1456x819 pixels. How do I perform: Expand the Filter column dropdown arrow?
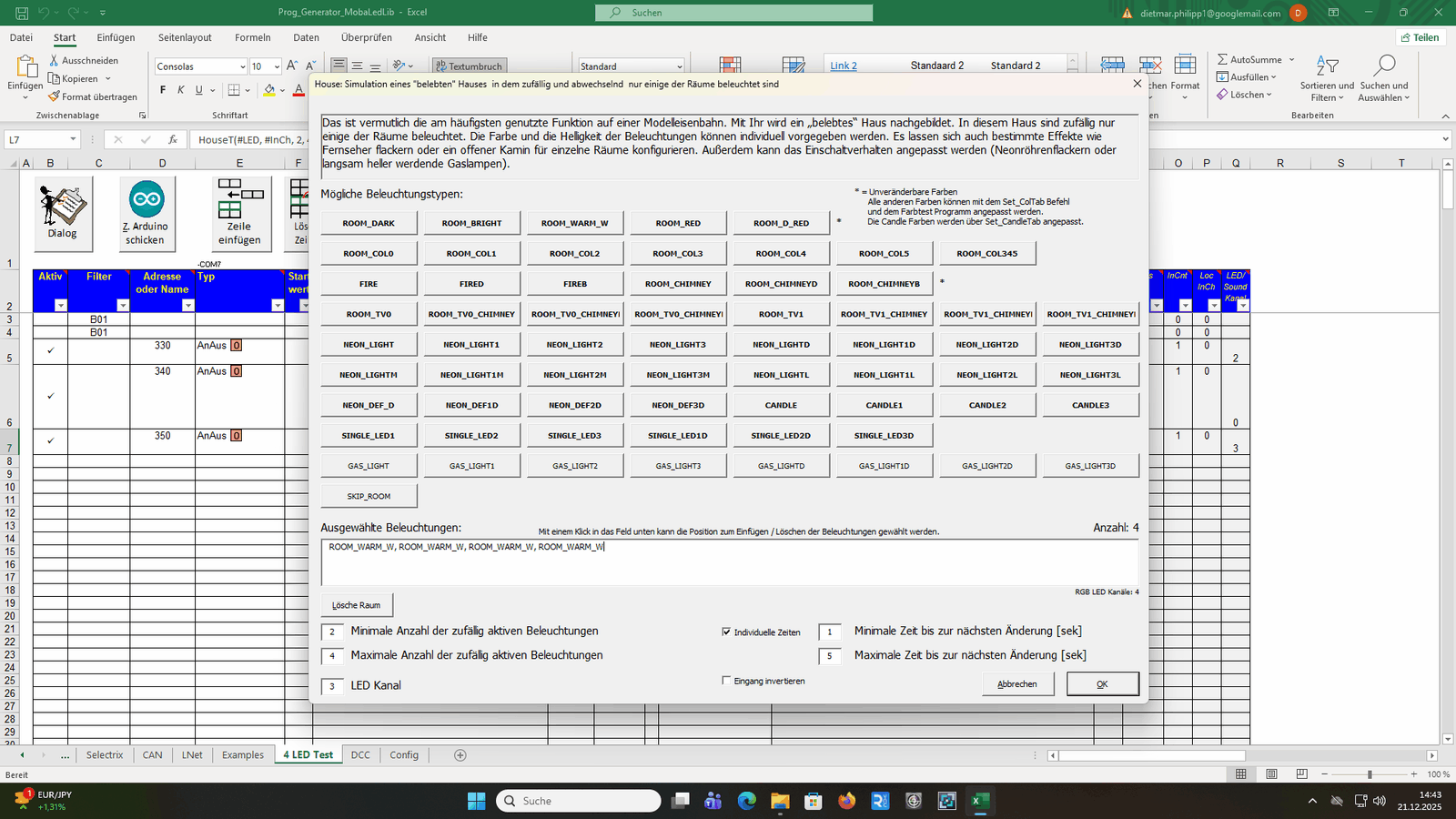[x=122, y=306]
